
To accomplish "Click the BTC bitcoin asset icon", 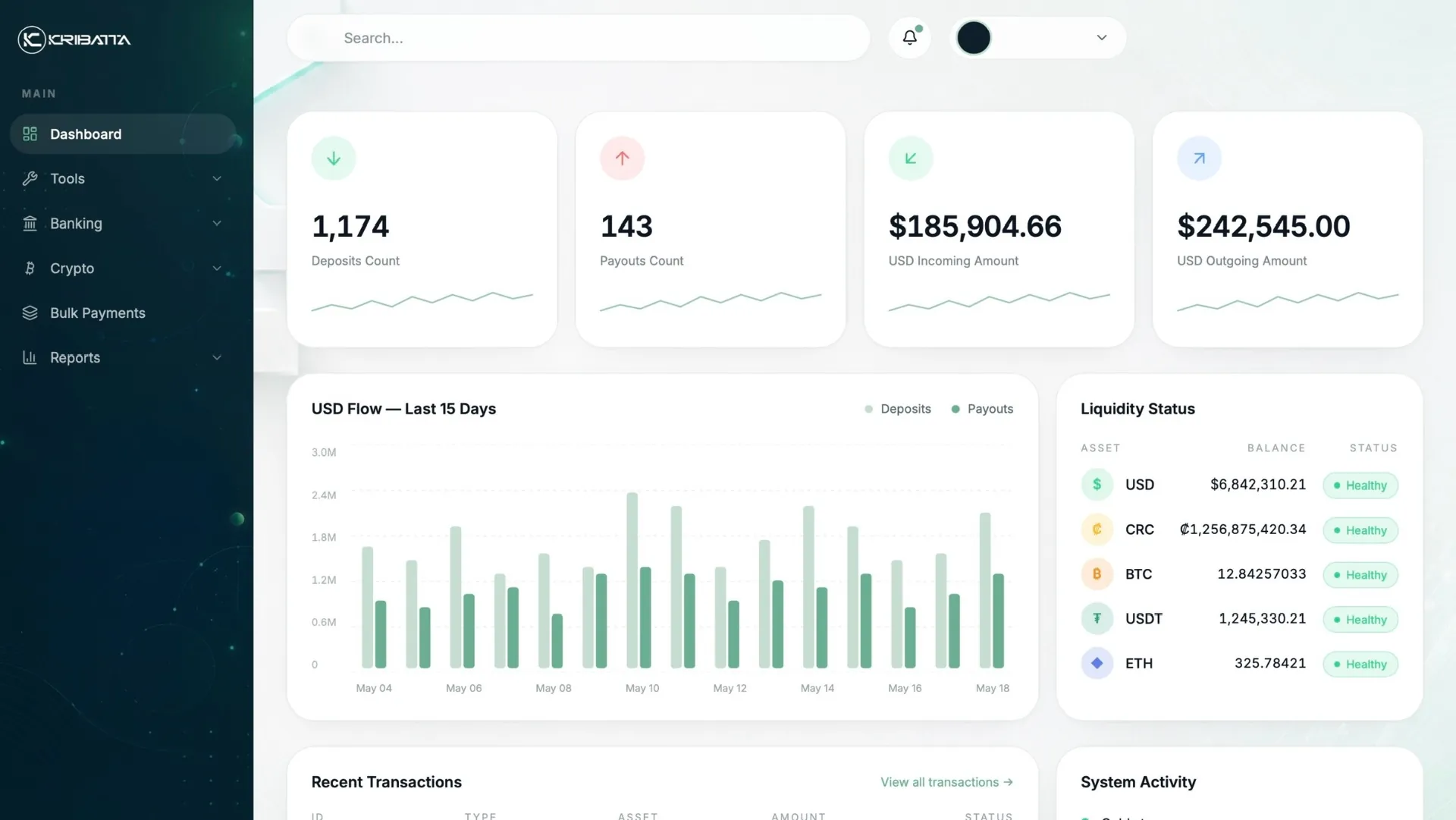I will [1097, 574].
